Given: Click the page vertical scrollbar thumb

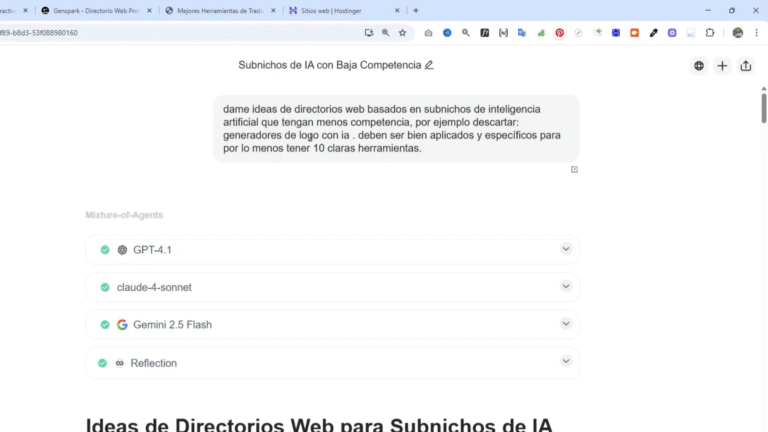Looking at the screenshot, I should pos(764,107).
